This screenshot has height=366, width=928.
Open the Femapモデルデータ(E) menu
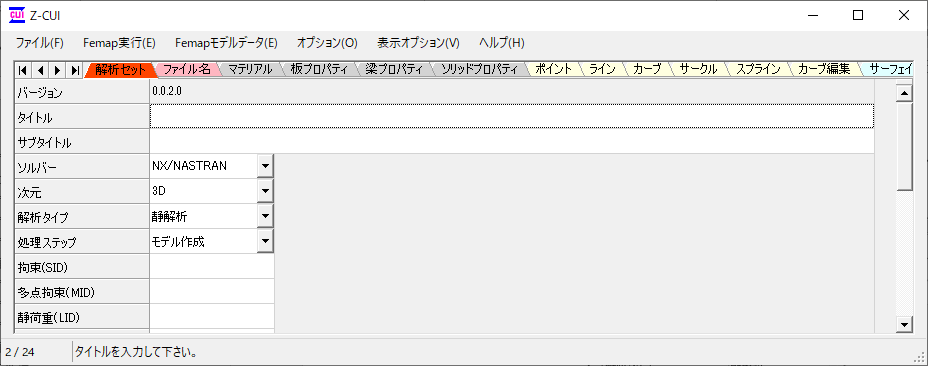point(226,43)
